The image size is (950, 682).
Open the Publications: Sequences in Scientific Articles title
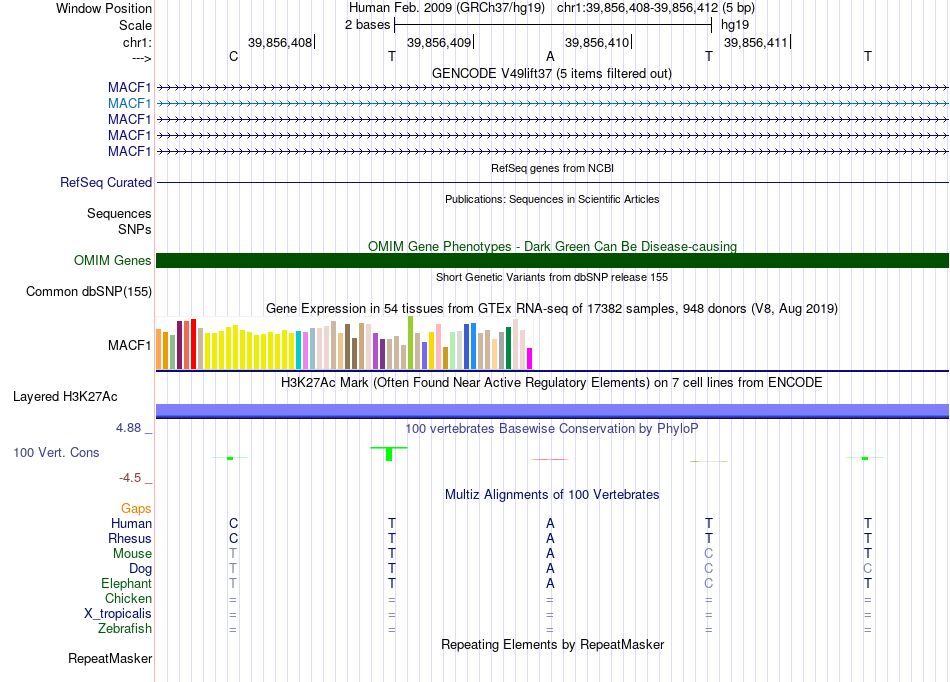tap(552, 199)
